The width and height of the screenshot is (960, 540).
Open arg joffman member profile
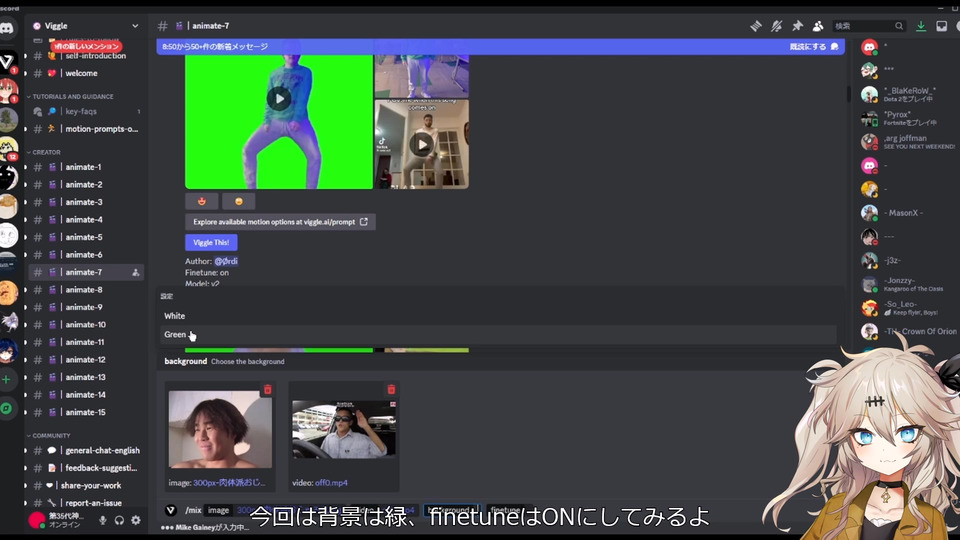pos(909,142)
